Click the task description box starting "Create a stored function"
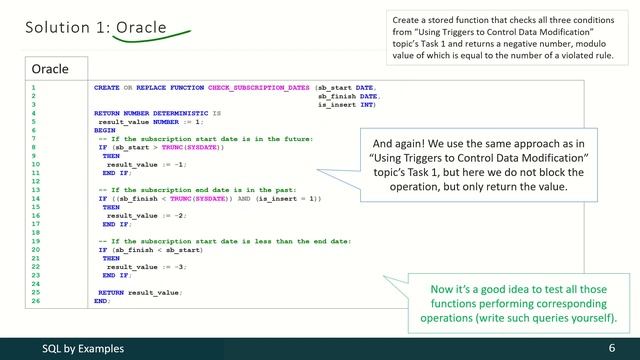Image resolution: width=640 pixels, height=360 pixels. (507, 38)
